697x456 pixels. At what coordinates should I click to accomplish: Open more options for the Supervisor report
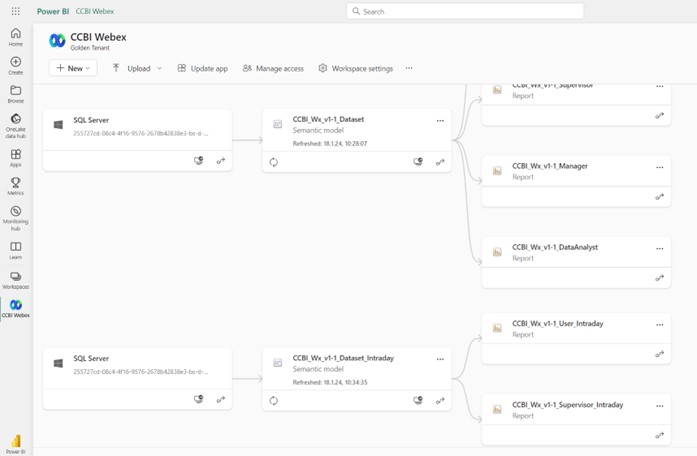coord(660,87)
